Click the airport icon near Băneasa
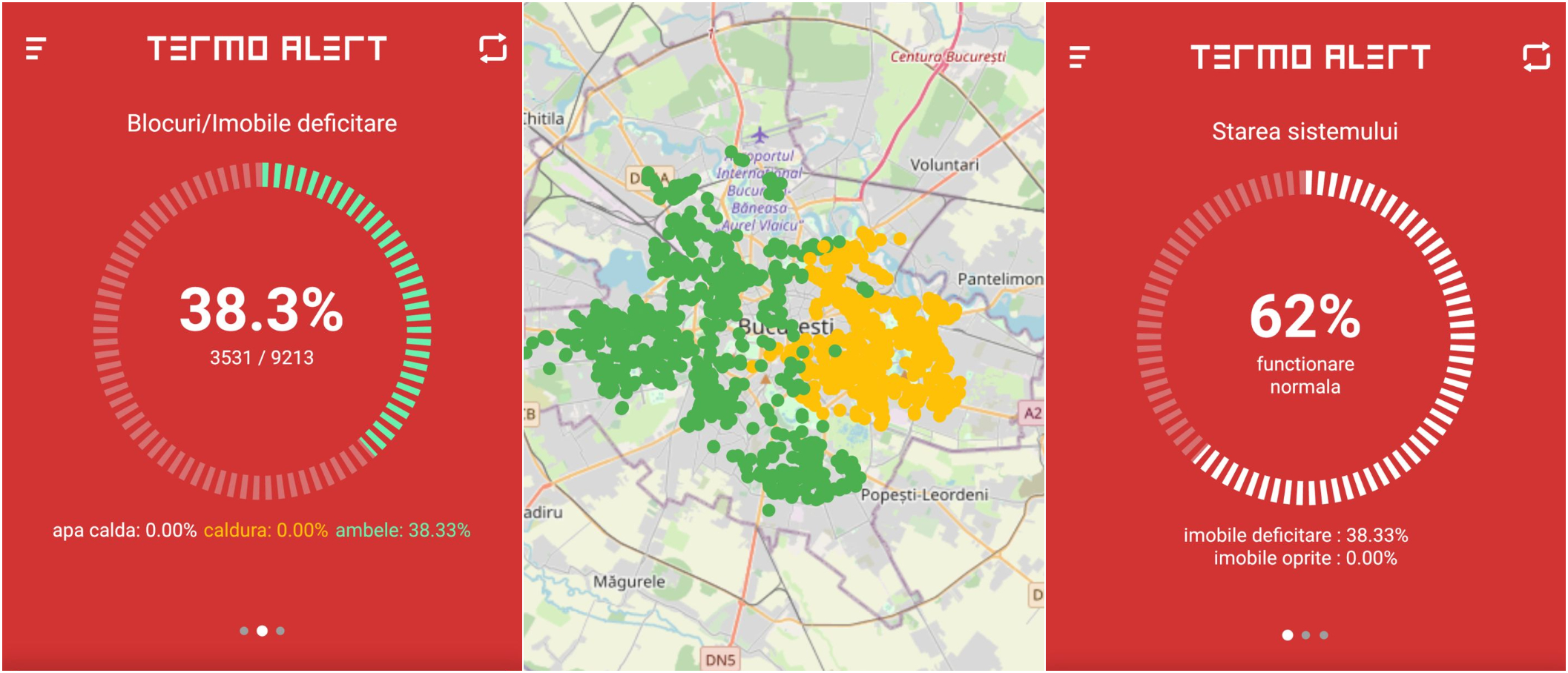 pyautogui.click(x=760, y=135)
